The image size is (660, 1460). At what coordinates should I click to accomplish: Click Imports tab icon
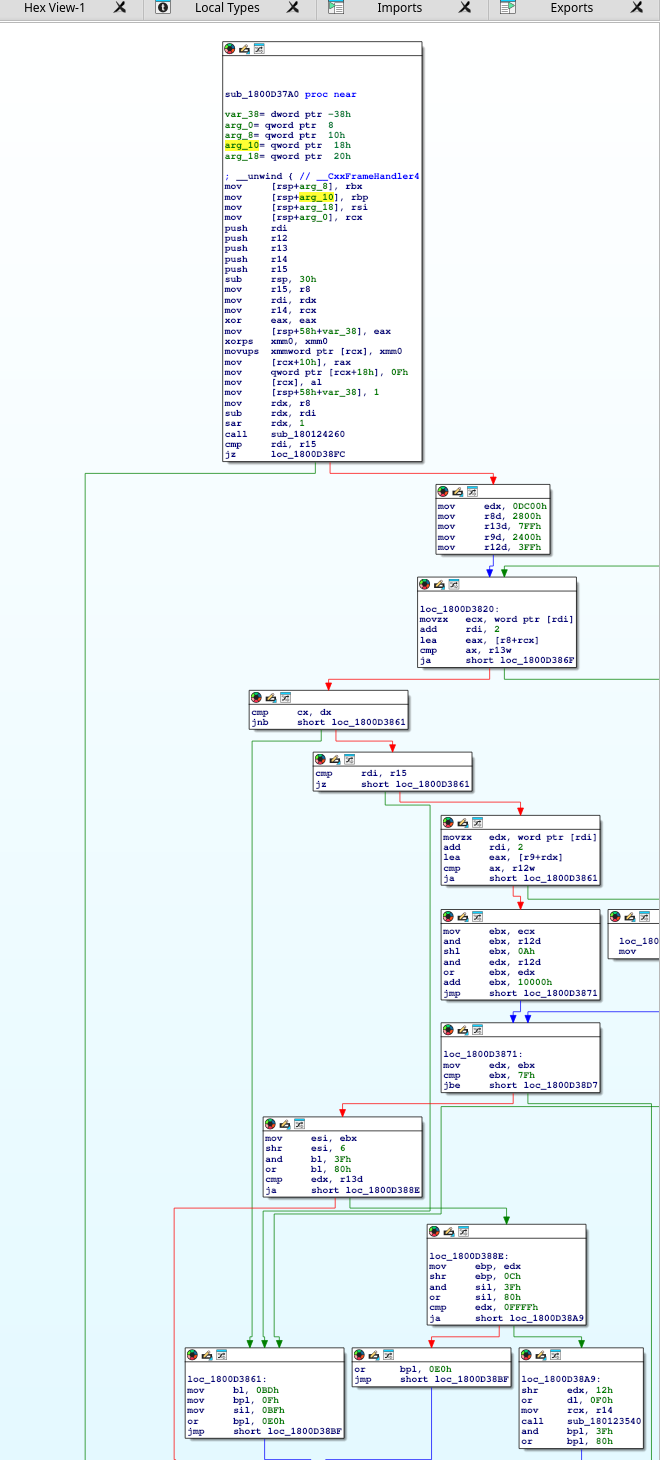point(337,8)
